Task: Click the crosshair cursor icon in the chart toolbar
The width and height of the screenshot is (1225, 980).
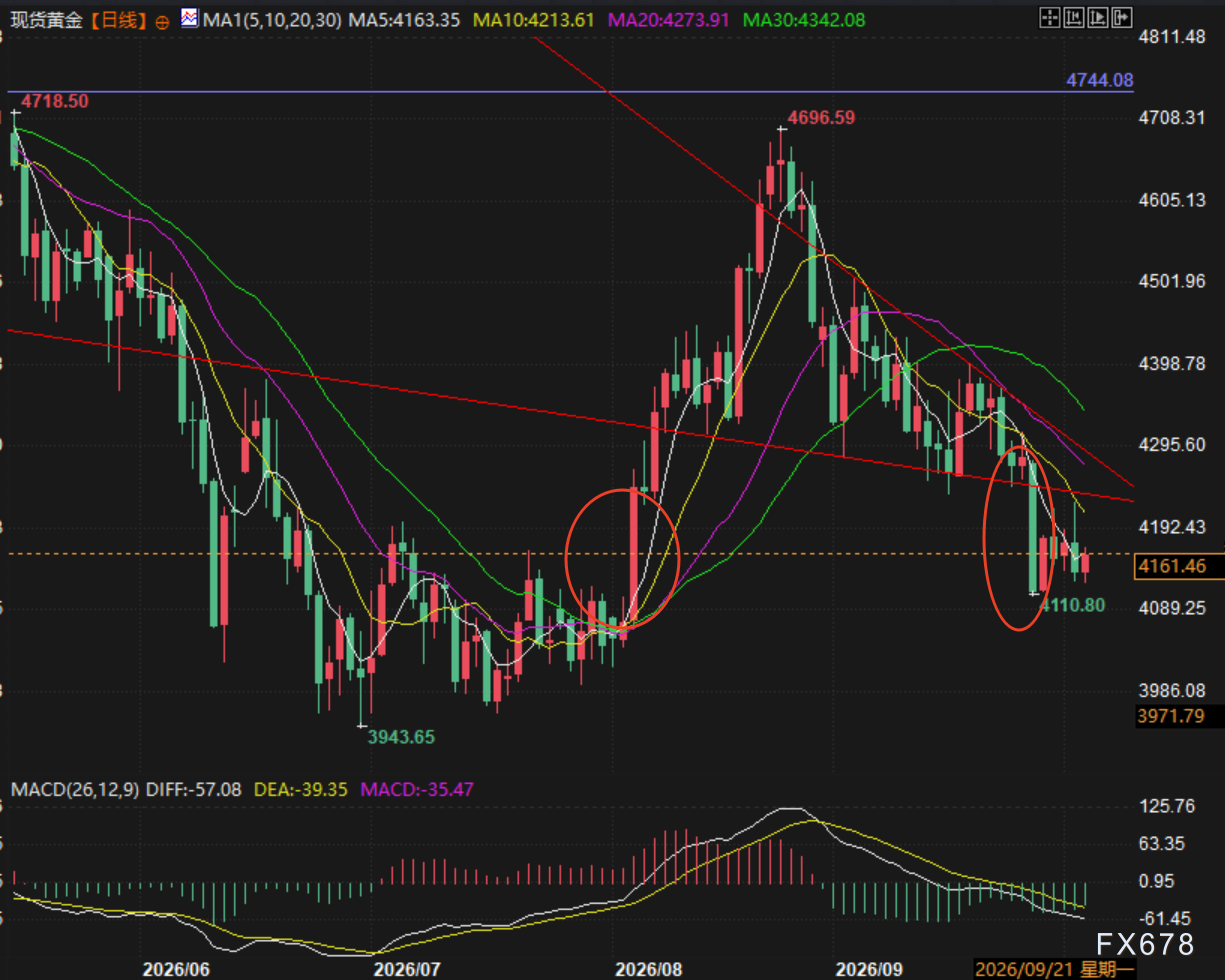Action: [1049, 17]
